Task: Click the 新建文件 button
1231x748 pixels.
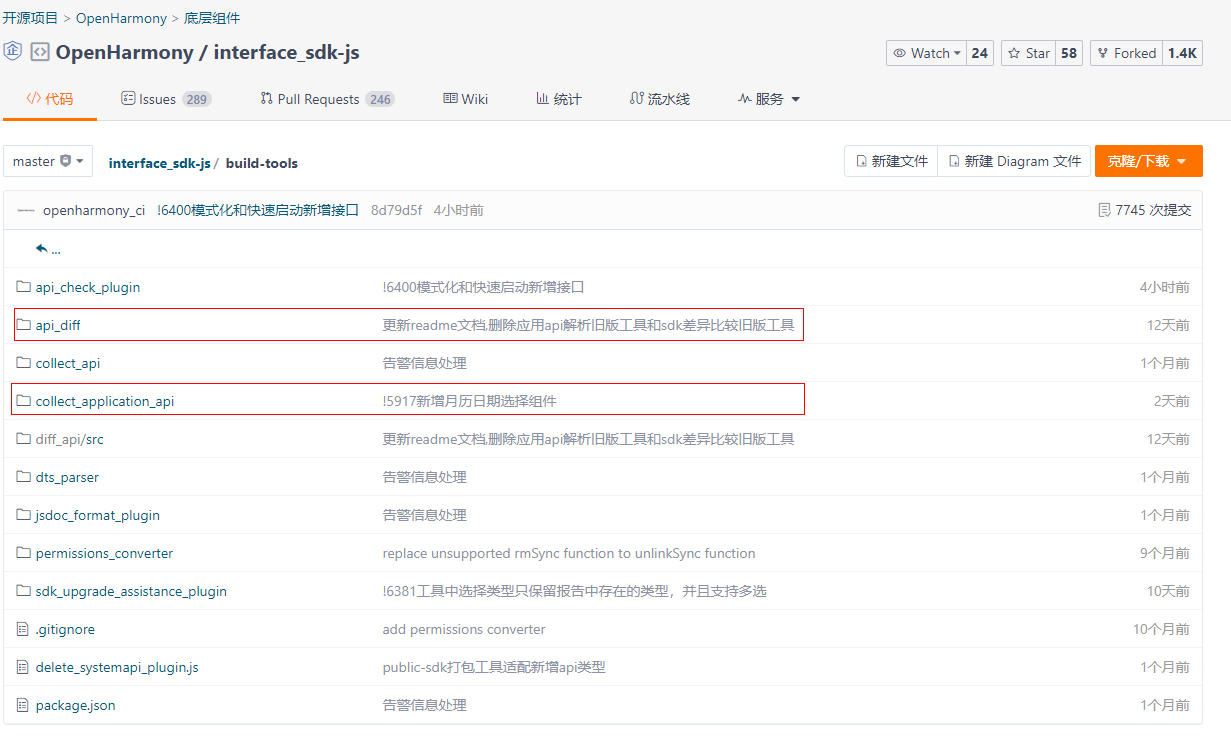Action: 891,161
